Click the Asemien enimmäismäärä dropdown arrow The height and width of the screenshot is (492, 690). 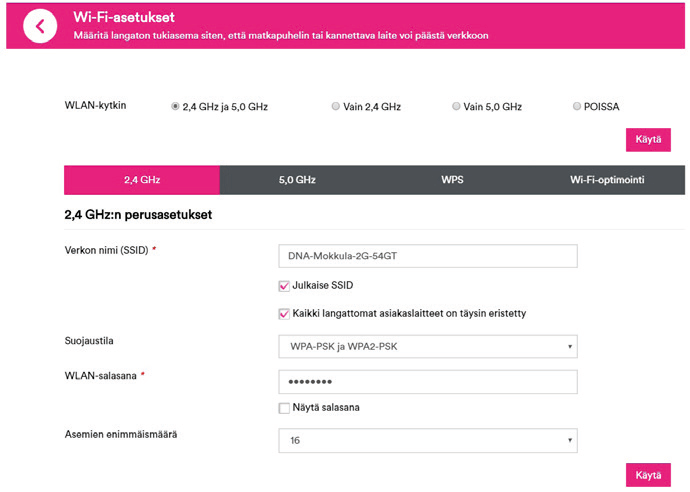coord(569,439)
